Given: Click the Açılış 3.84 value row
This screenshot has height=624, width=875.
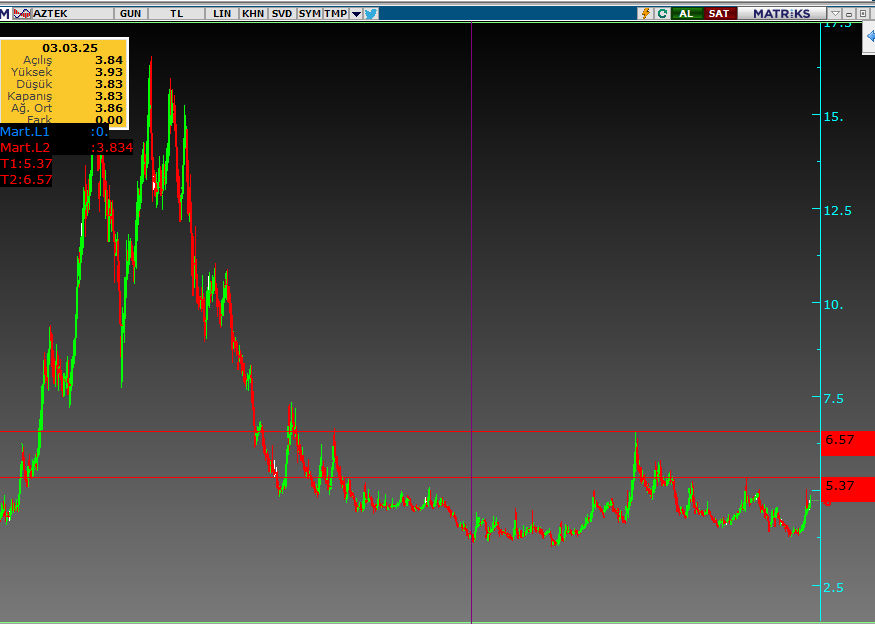Looking at the screenshot, I should [x=65, y=60].
